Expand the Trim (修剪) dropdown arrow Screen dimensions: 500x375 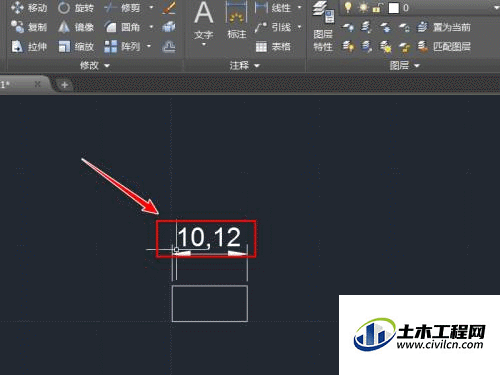pyautogui.click(x=151, y=7)
